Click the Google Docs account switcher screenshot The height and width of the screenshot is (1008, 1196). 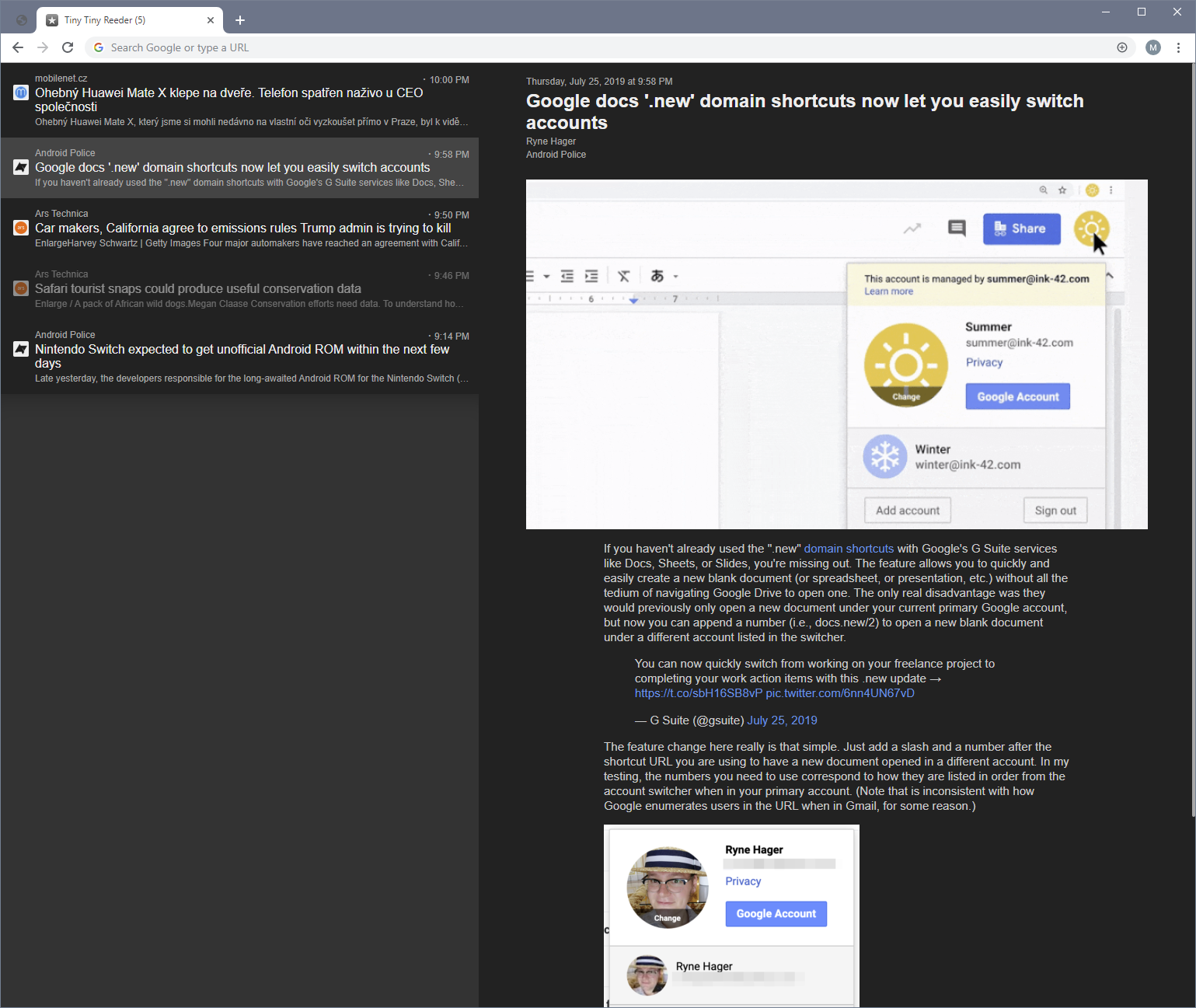pyautogui.click(x=836, y=354)
